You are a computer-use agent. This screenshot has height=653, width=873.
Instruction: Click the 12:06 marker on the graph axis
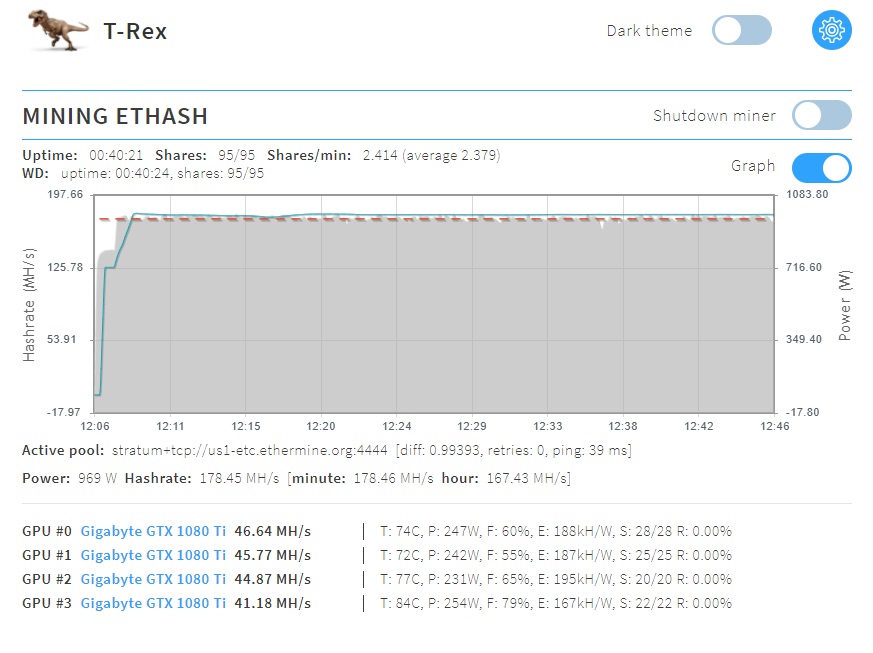[x=95, y=426]
